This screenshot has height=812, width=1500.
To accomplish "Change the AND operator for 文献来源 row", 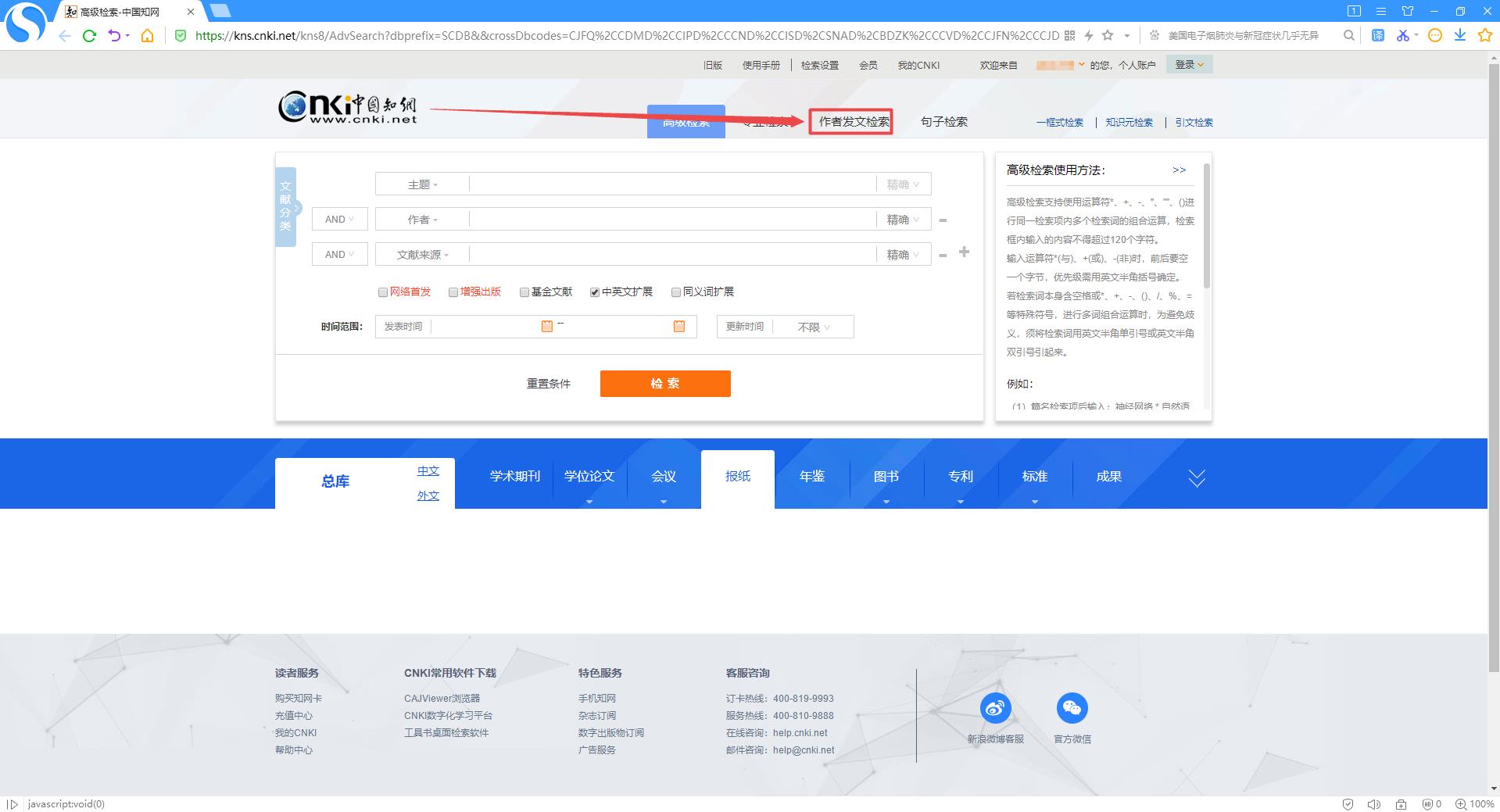I will 340,255.
